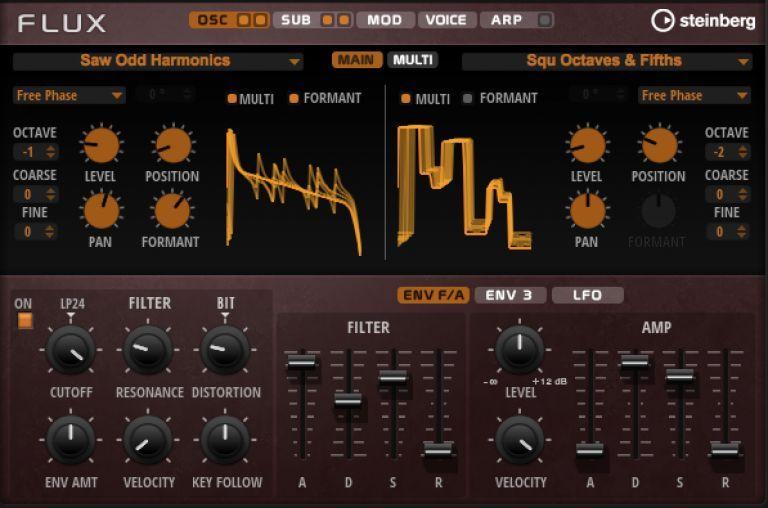Viewport: 768px width, 508px height.
Task: Click oscillator 1 PAN knob
Action: coord(101,212)
